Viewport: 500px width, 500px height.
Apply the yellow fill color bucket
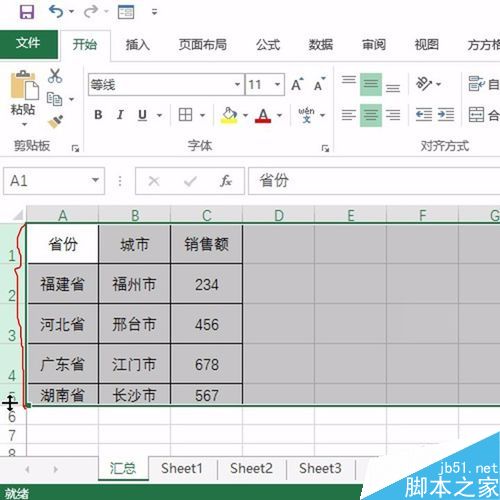pyautogui.click(x=229, y=115)
